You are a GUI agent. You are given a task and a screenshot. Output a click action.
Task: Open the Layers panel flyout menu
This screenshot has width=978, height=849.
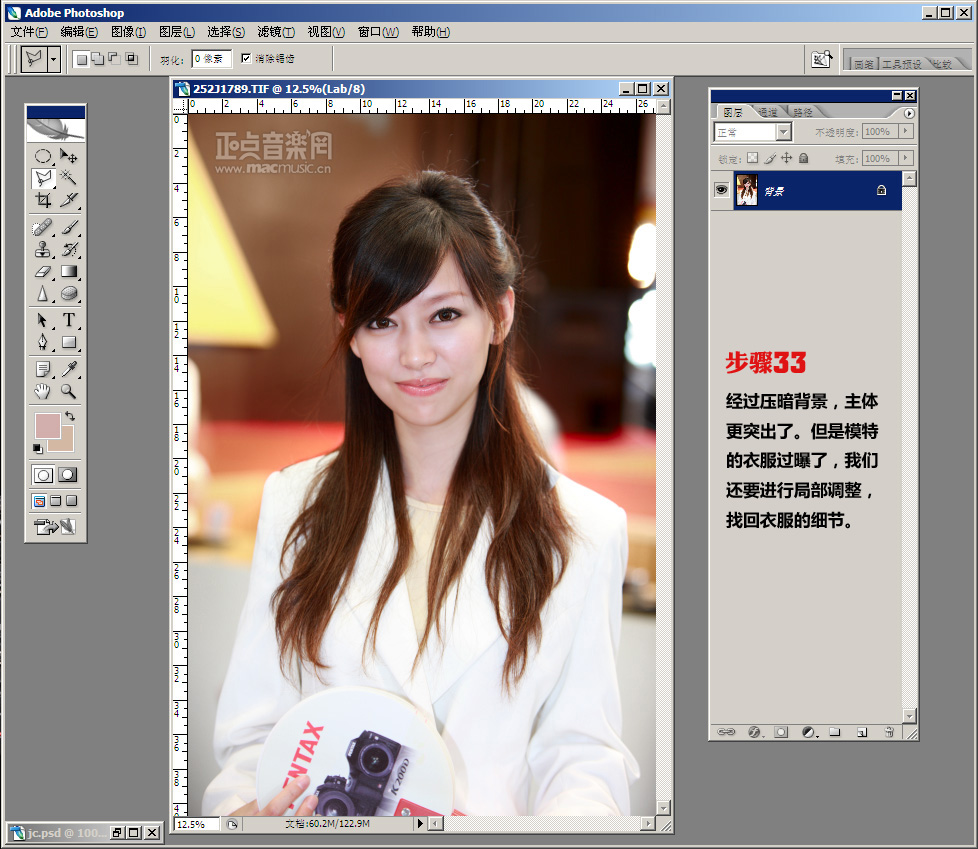tap(909, 113)
